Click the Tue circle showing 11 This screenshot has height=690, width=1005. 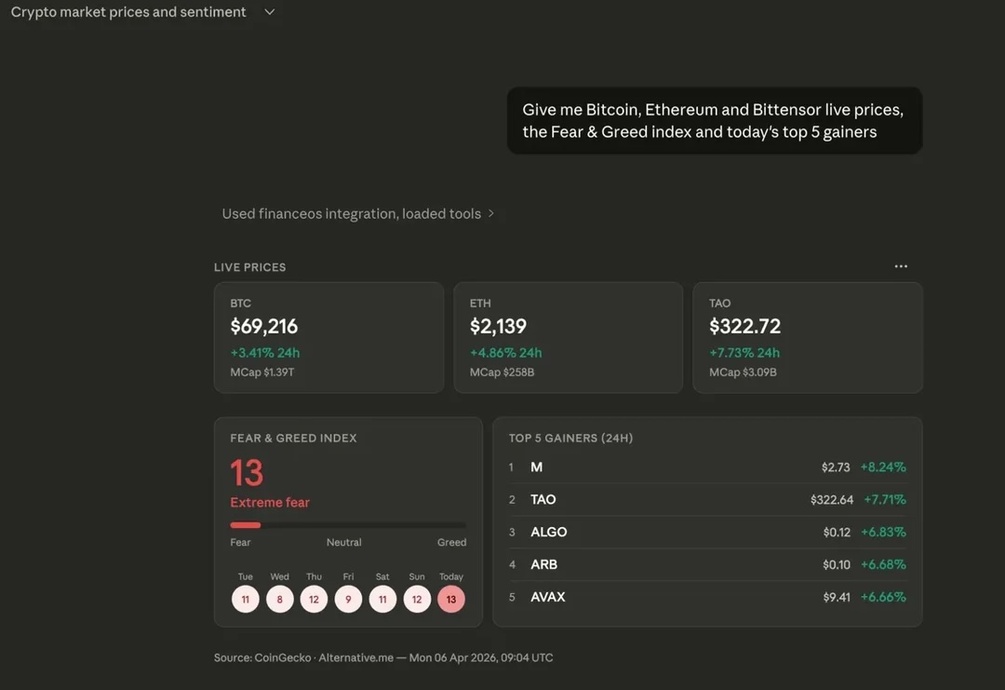(x=245, y=600)
